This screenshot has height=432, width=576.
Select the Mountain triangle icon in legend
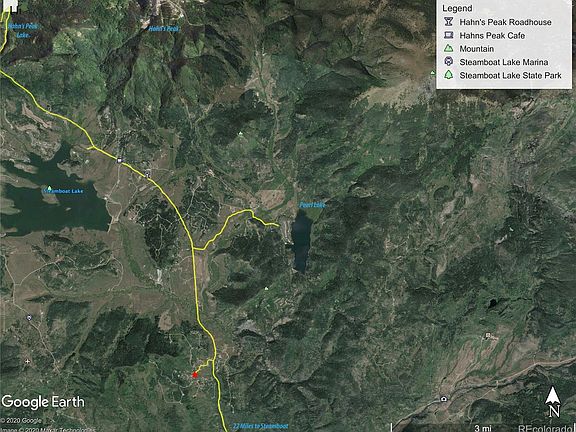[448, 48]
